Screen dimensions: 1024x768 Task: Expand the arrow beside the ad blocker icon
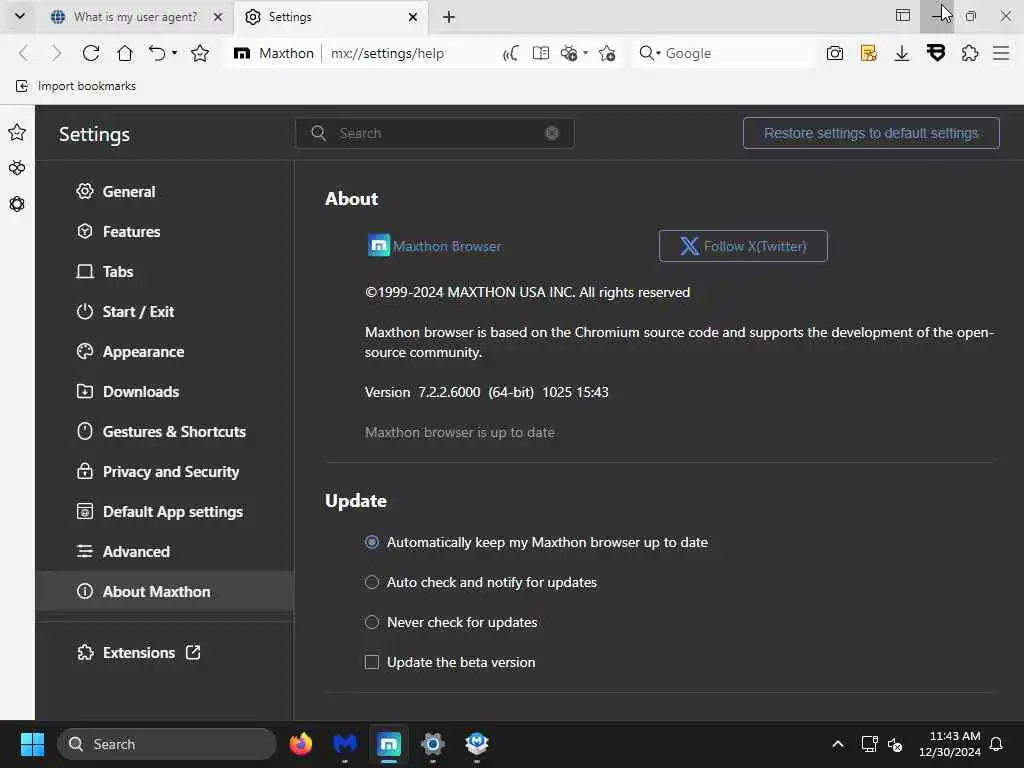pyautogui.click(x=585, y=53)
